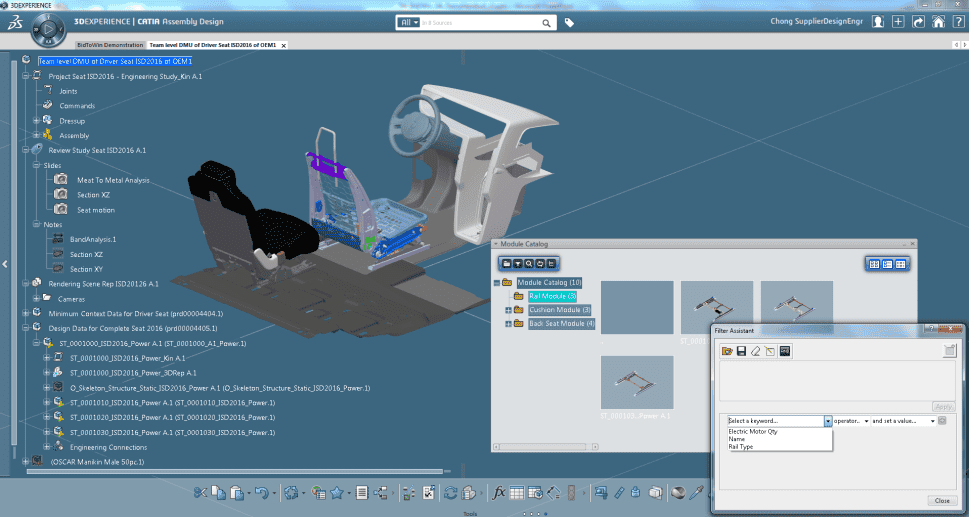Click the search input field

click(481, 23)
